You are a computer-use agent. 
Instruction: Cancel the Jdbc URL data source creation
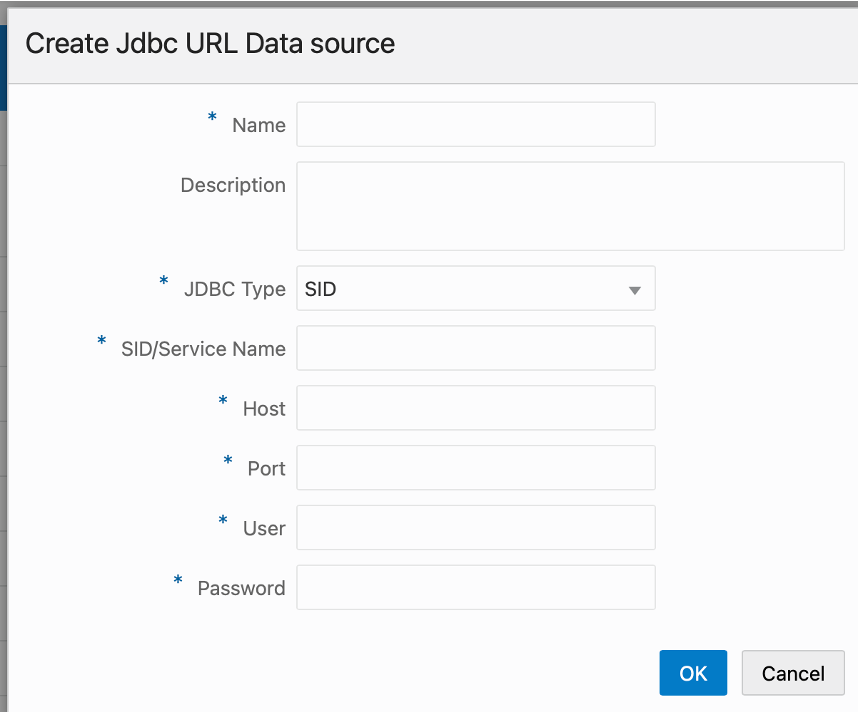792,672
